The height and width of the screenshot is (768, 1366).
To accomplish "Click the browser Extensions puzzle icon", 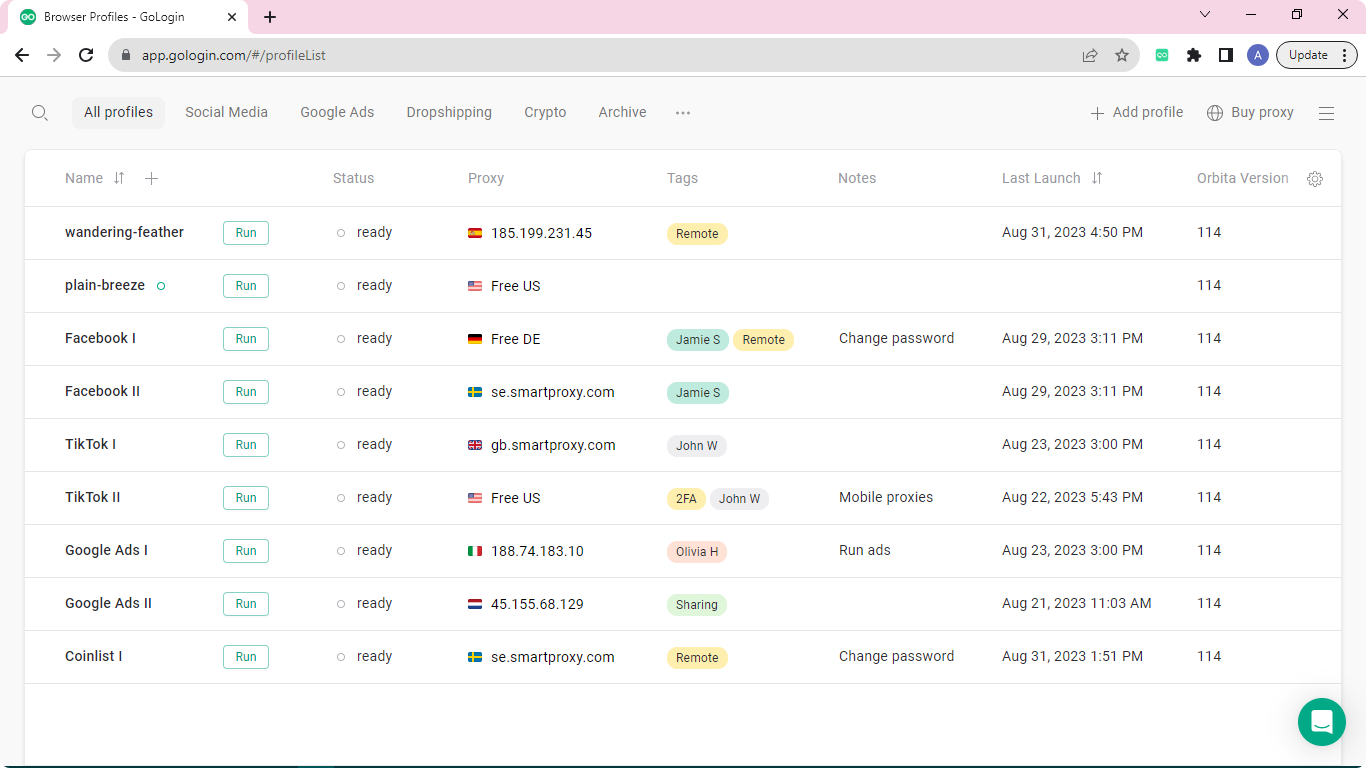I will click(x=1193, y=56).
